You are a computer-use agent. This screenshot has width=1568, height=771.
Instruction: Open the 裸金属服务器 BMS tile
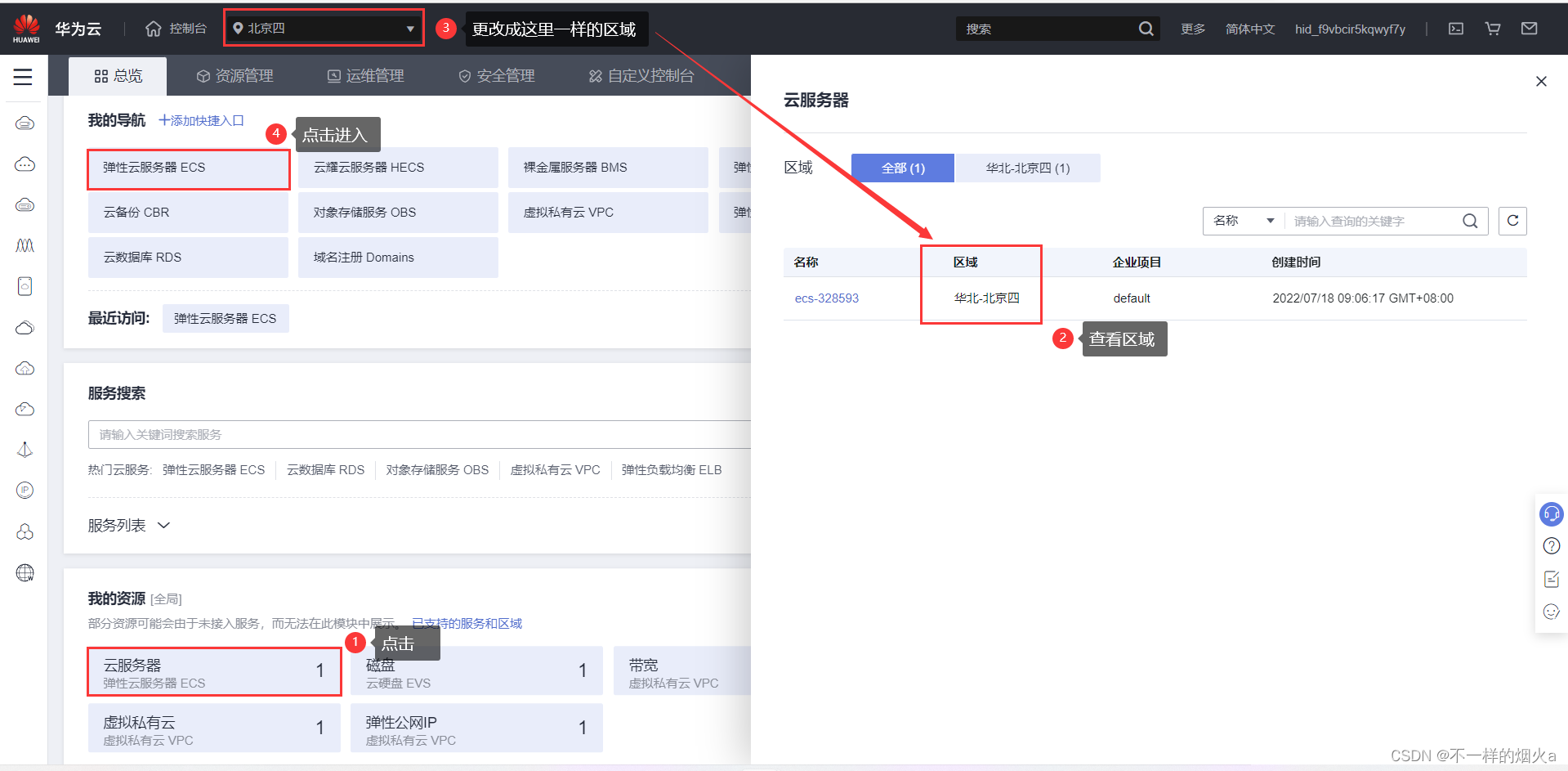click(x=608, y=168)
